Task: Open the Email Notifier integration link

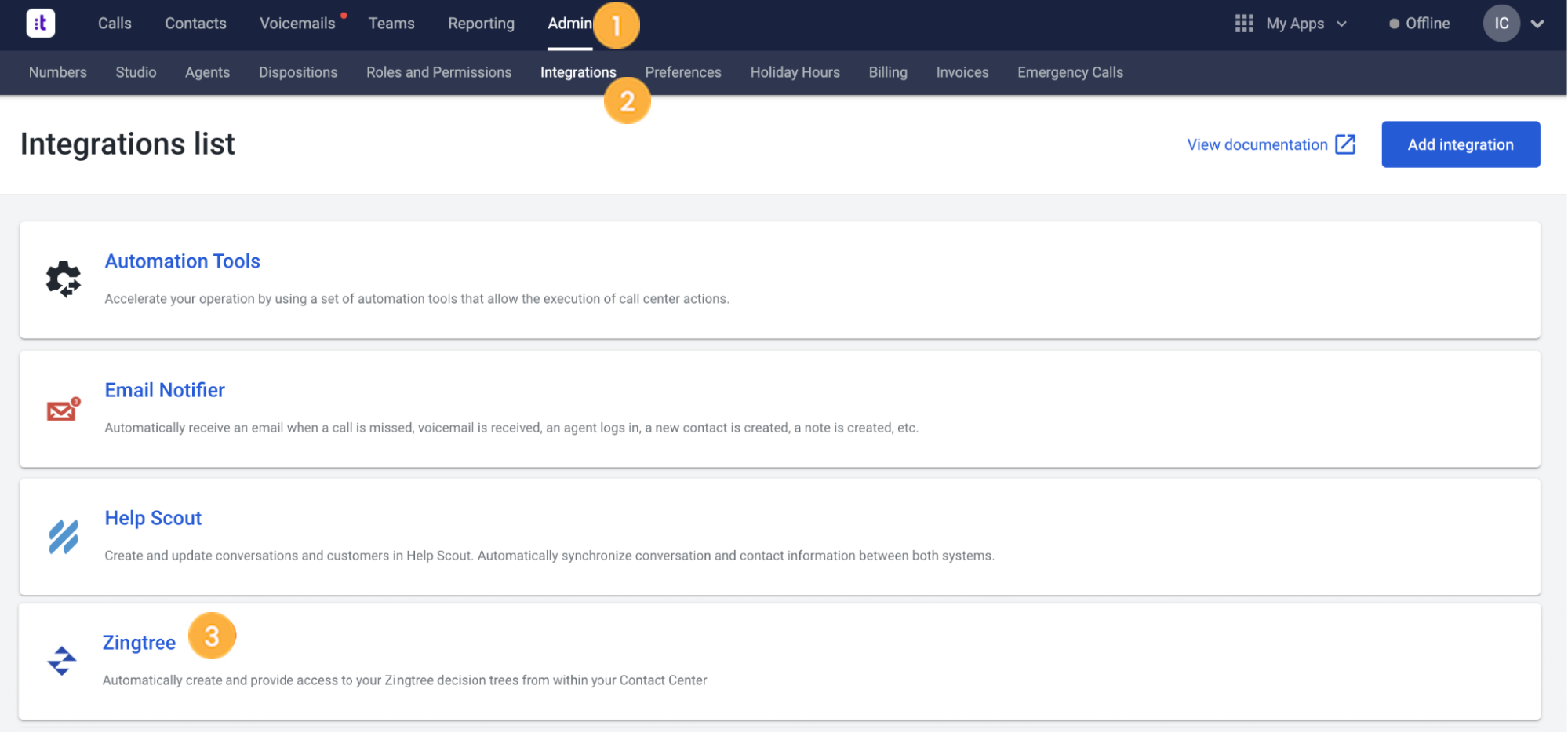Action: click(165, 390)
